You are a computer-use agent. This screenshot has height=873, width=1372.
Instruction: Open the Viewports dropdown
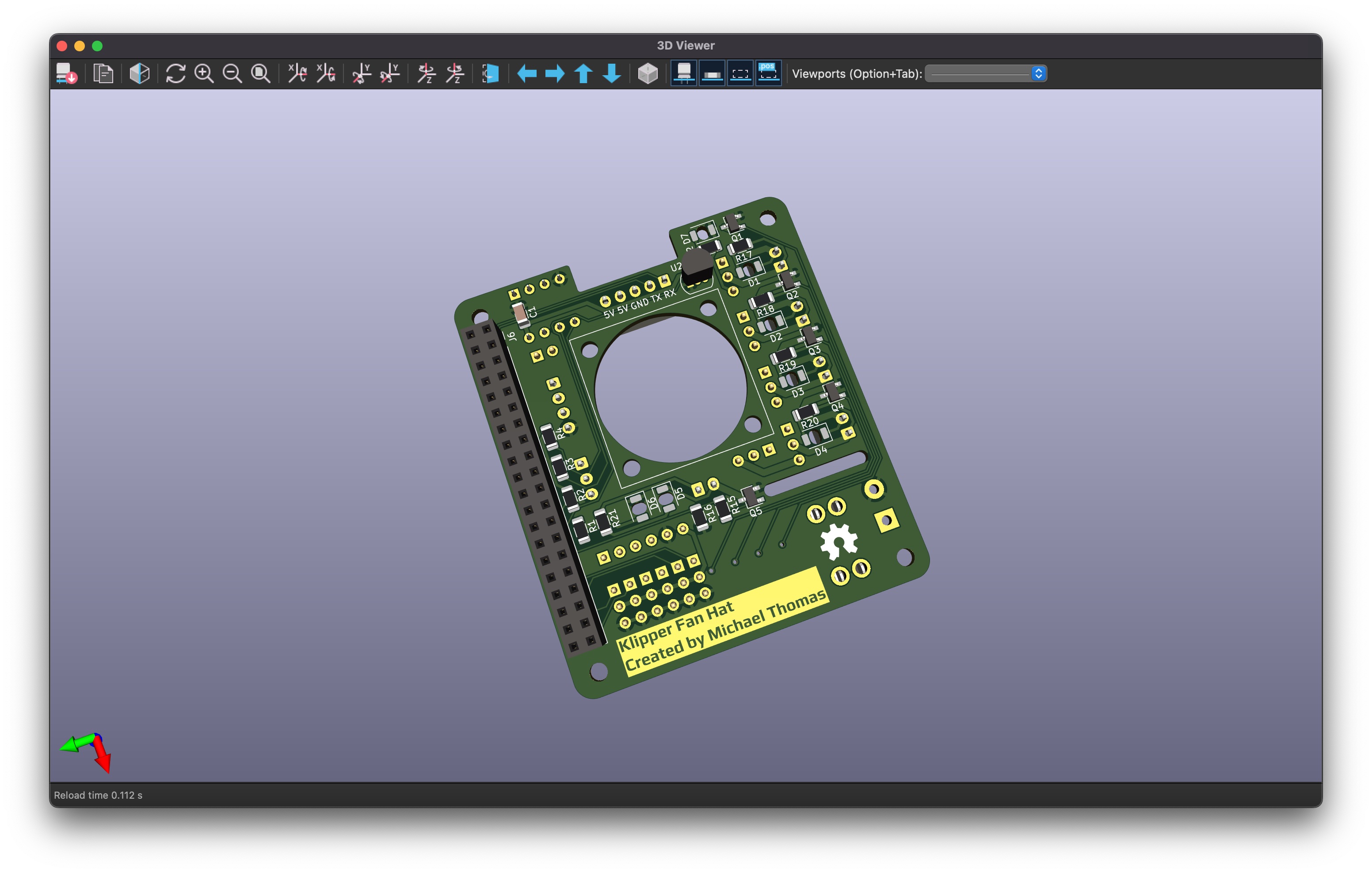tap(986, 73)
